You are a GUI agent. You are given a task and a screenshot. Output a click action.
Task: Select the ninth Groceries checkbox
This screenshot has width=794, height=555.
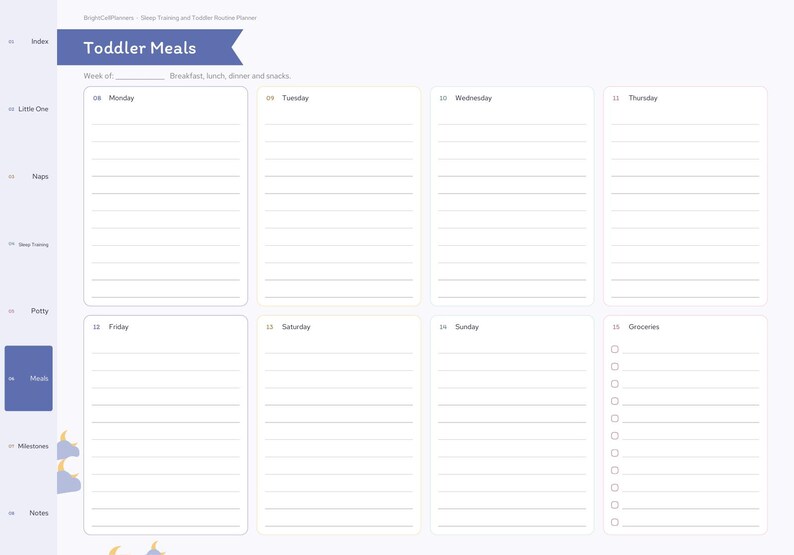click(615, 488)
